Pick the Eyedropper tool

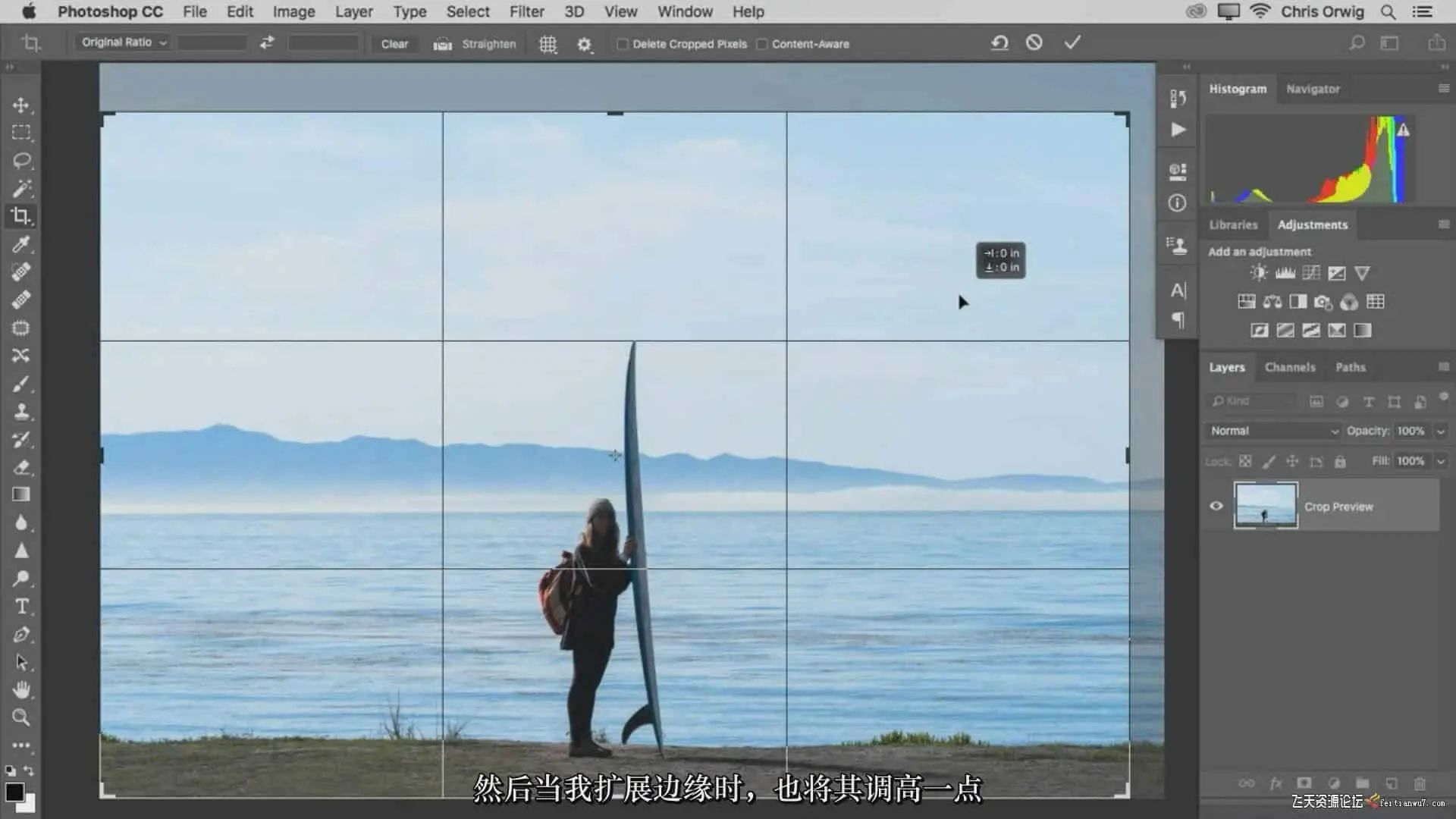click(x=21, y=244)
